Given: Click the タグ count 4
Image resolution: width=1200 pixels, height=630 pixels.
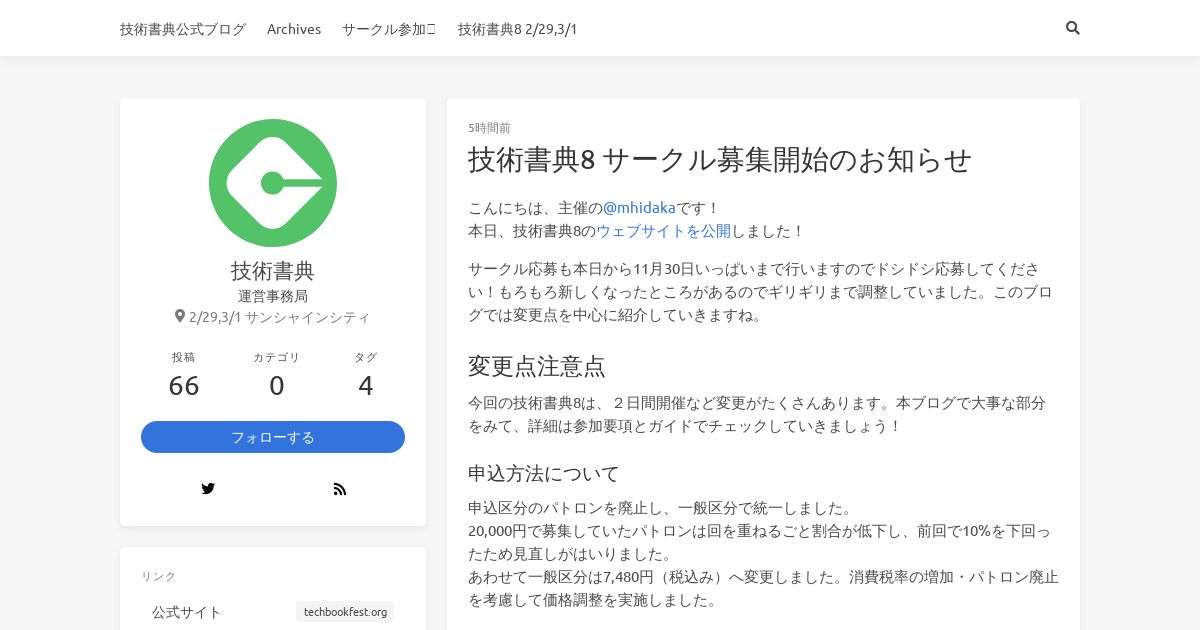Looking at the screenshot, I should (x=366, y=386).
